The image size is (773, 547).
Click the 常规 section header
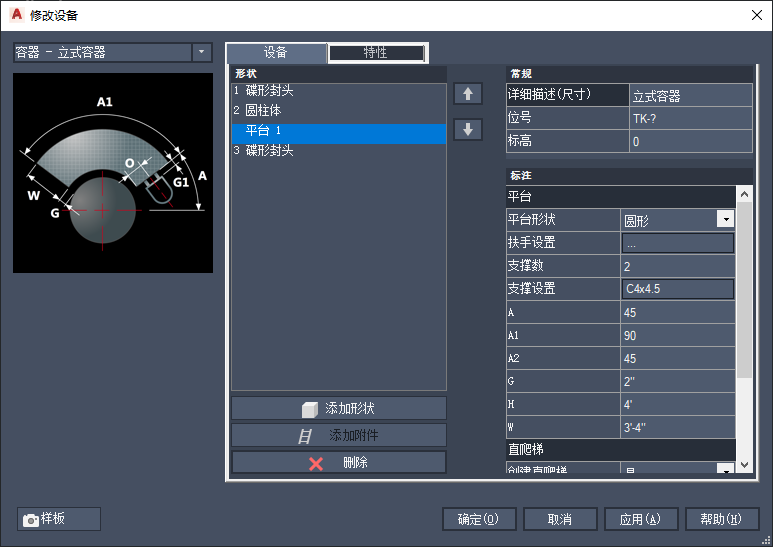click(630, 74)
